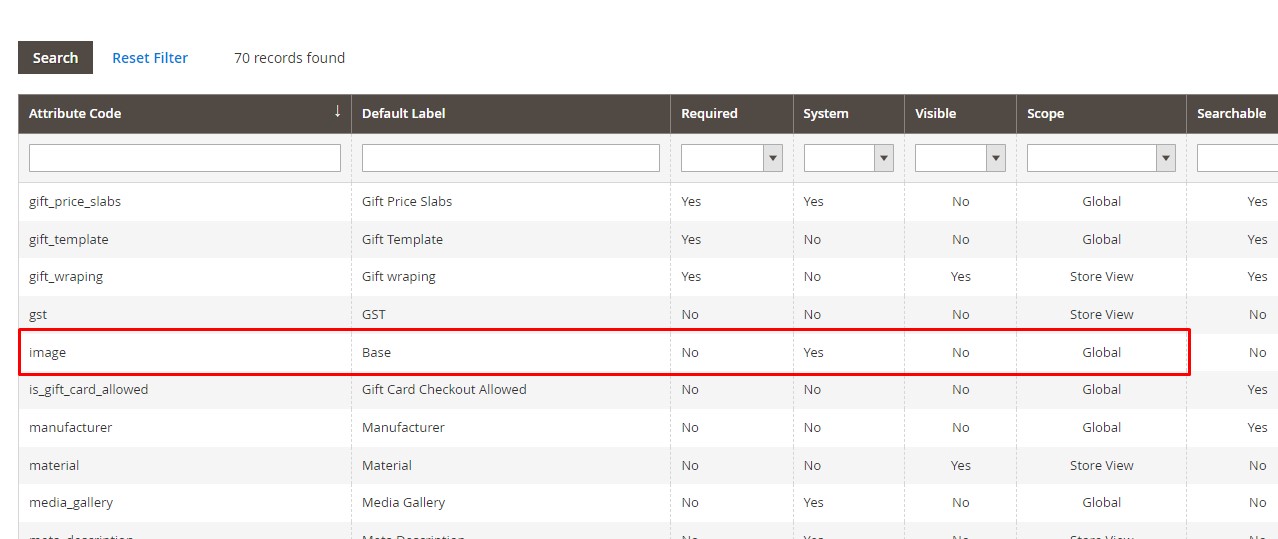Click the Gift Card Checkout Allowed label

tap(444, 389)
